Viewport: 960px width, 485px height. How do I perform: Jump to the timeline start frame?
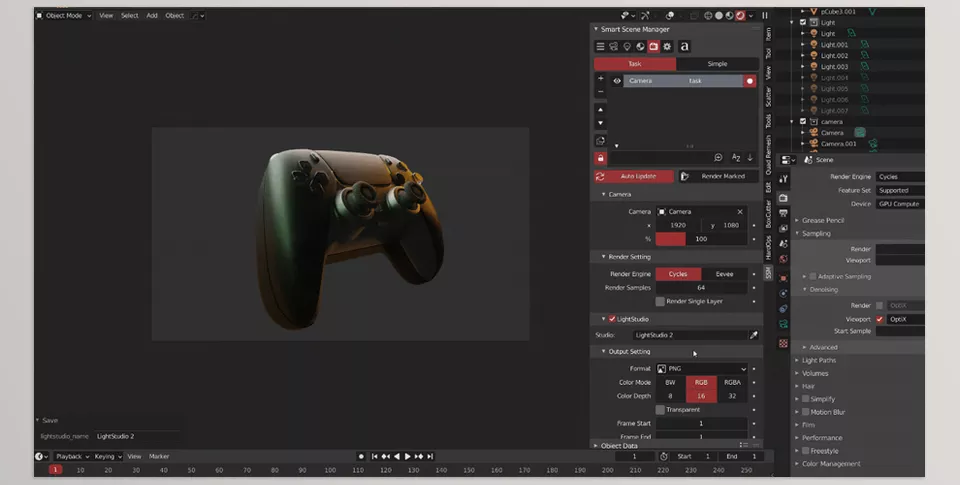pyautogui.click(x=375, y=456)
